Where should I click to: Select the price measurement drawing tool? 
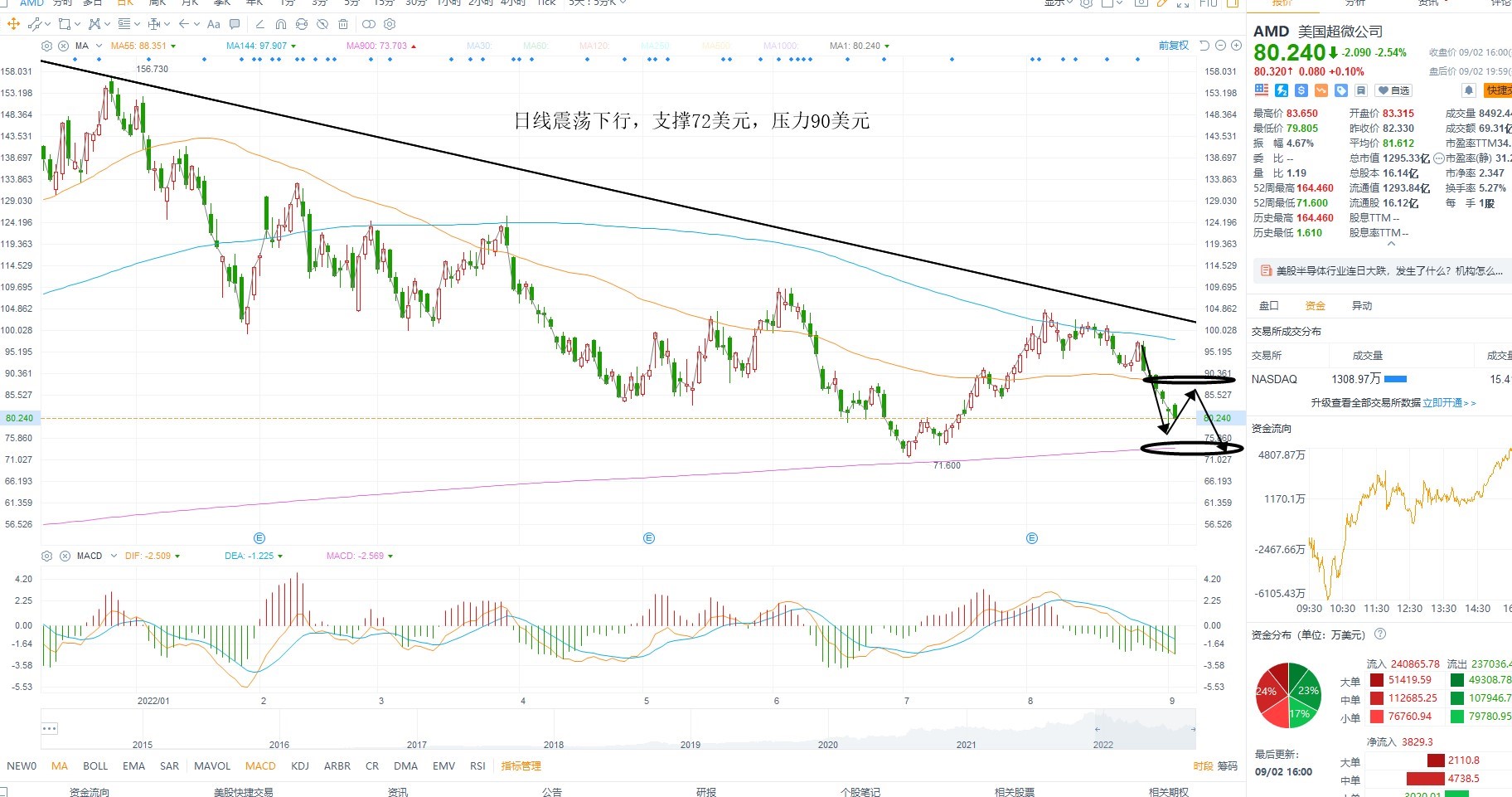pyautogui.click(x=154, y=24)
